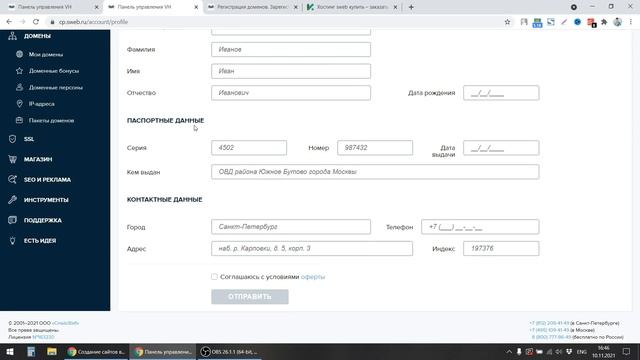Screen dimensions: 640x360
Task: Click the Пакеты доменов package icon
Action: [19, 120]
